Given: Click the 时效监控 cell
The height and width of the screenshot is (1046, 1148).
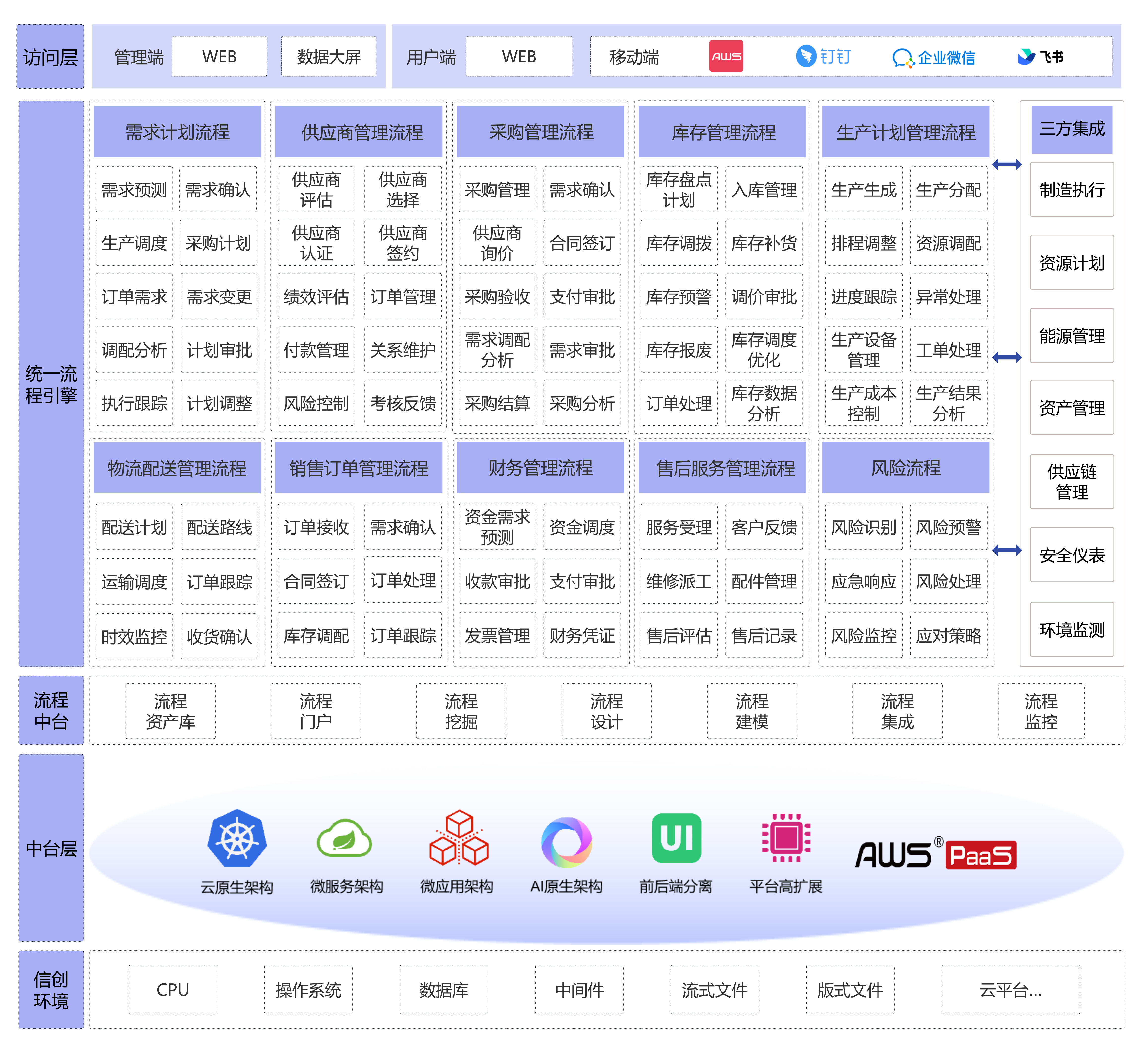Looking at the screenshot, I should click(135, 636).
